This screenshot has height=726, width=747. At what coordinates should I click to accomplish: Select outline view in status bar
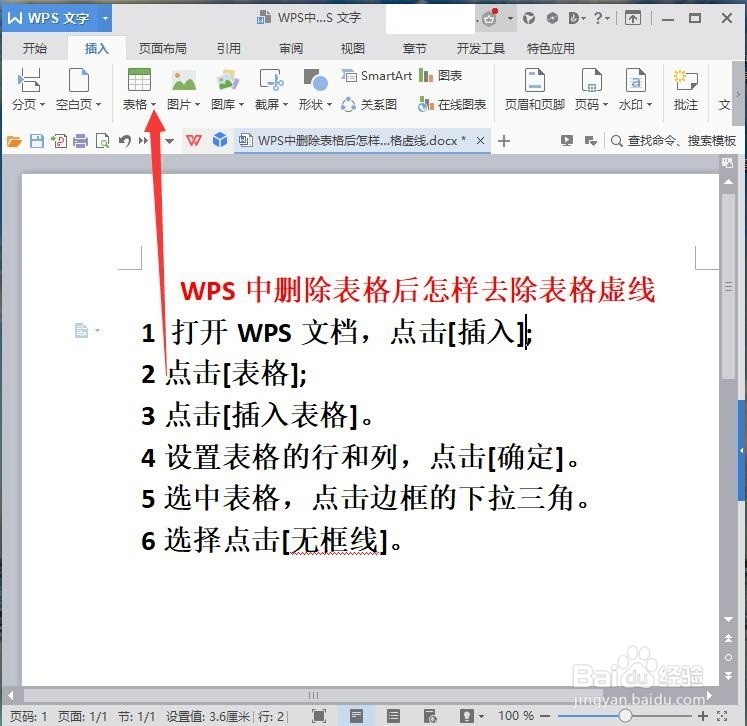point(393,716)
